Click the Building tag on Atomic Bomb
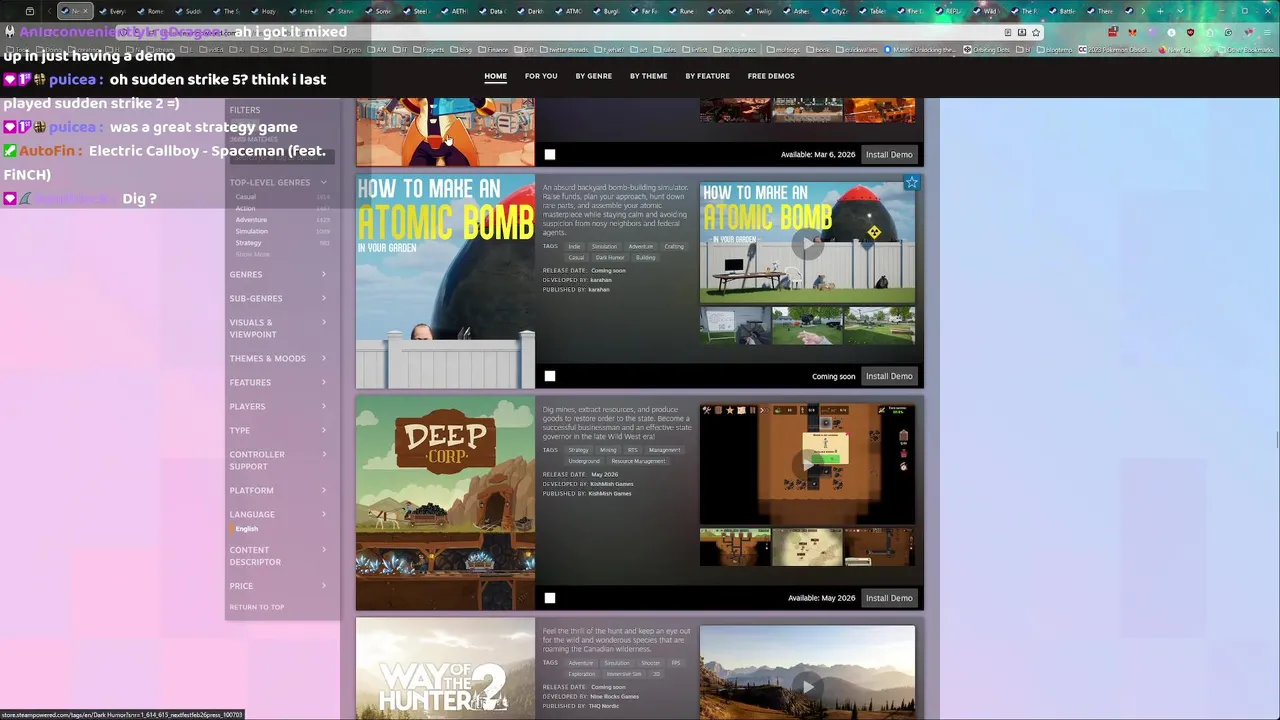 coord(646,258)
